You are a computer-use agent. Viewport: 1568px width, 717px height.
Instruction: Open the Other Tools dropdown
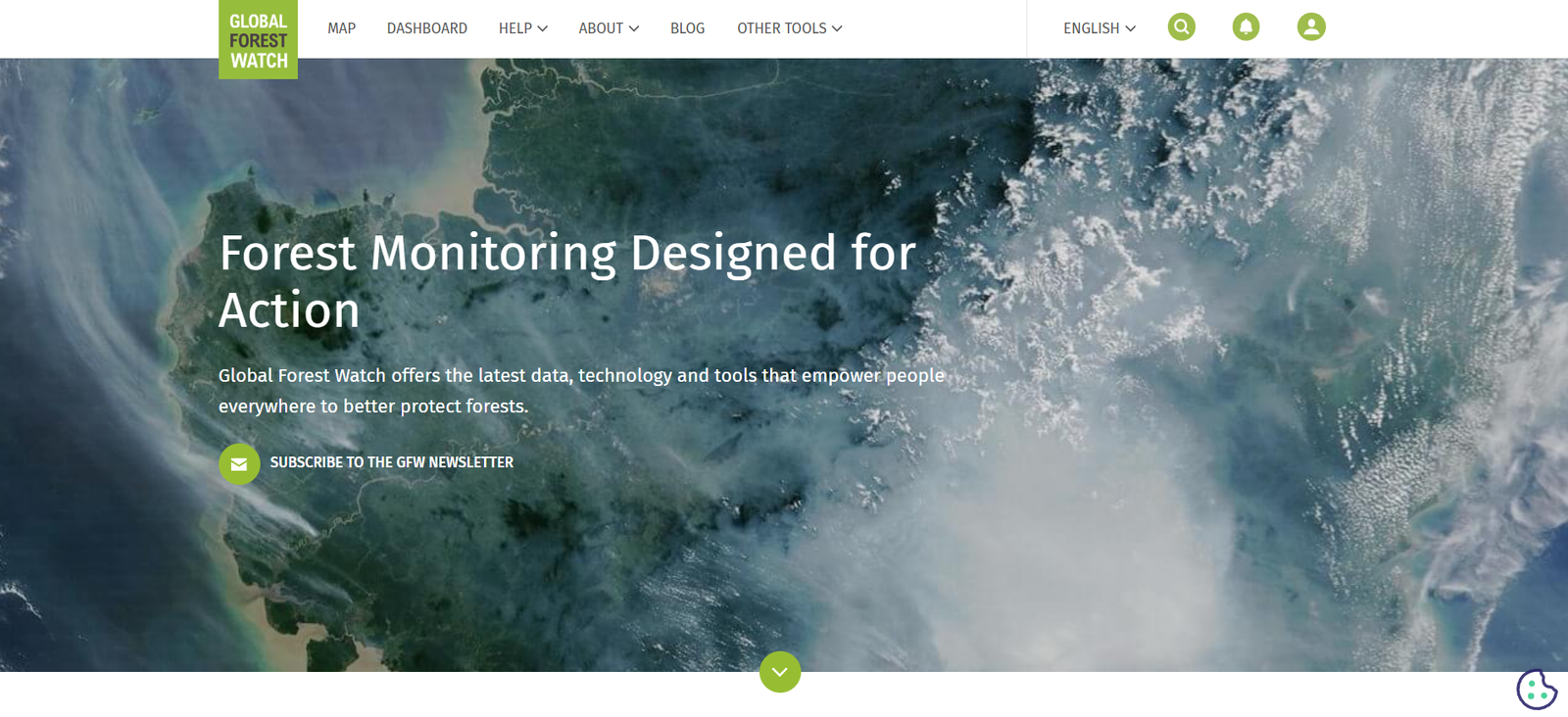coord(789,28)
